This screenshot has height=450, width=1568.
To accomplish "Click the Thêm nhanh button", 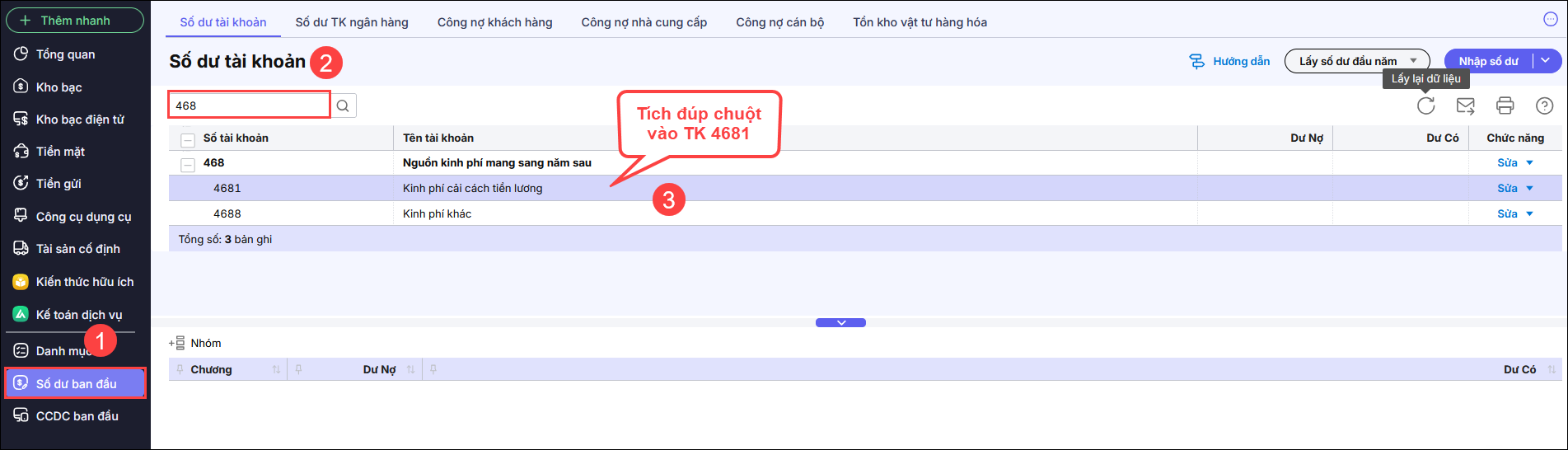I will tap(75, 21).
